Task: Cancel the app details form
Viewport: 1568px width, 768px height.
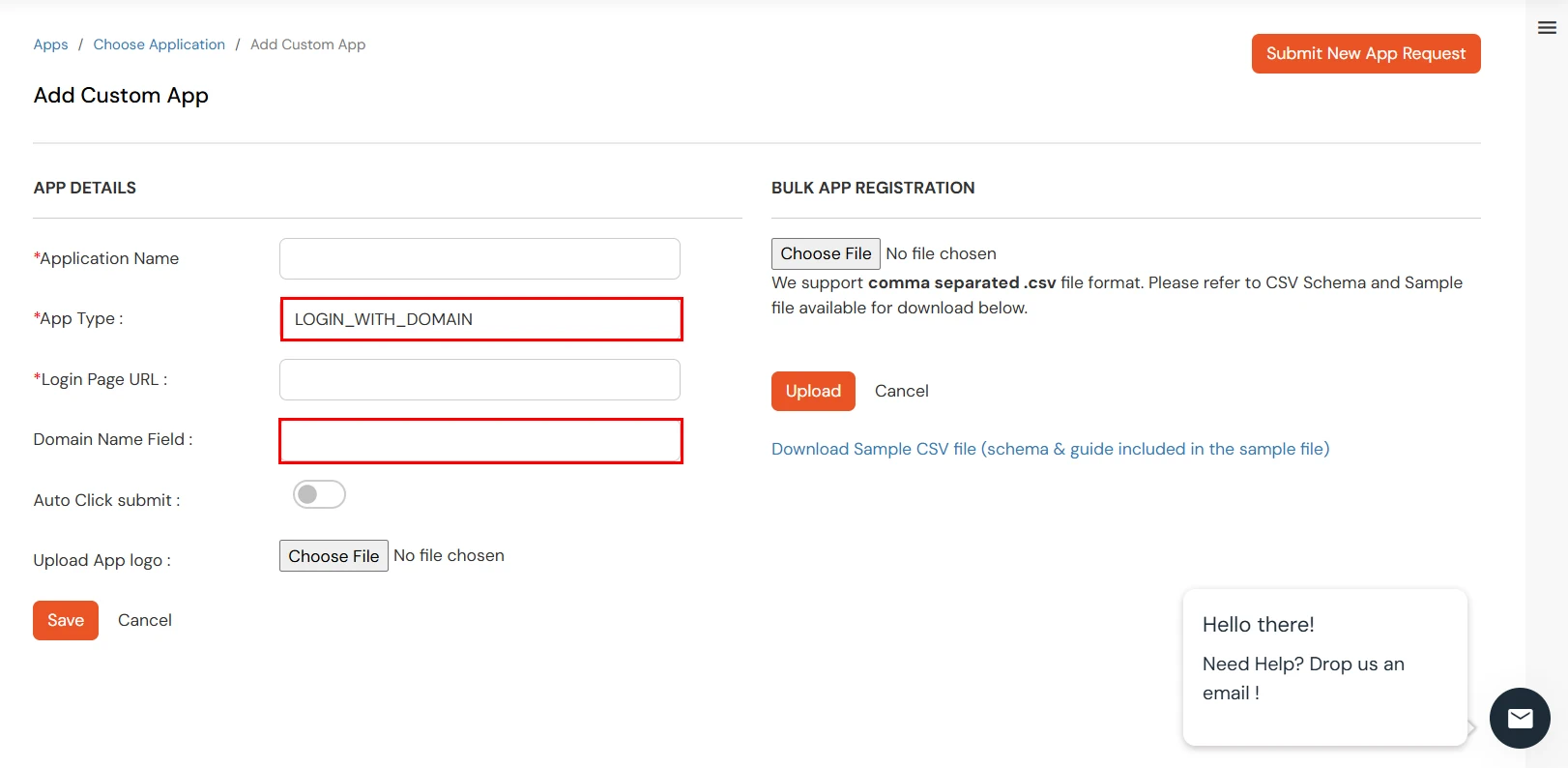Action: point(145,620)
